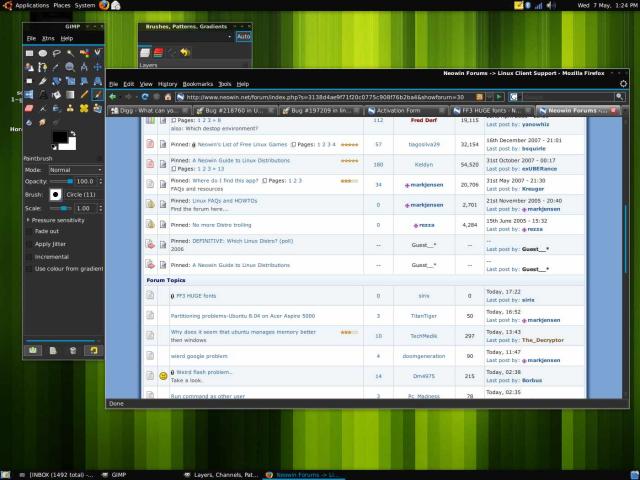Open the 'FF3 HUGE fonts' topic link

coord(196,296)
